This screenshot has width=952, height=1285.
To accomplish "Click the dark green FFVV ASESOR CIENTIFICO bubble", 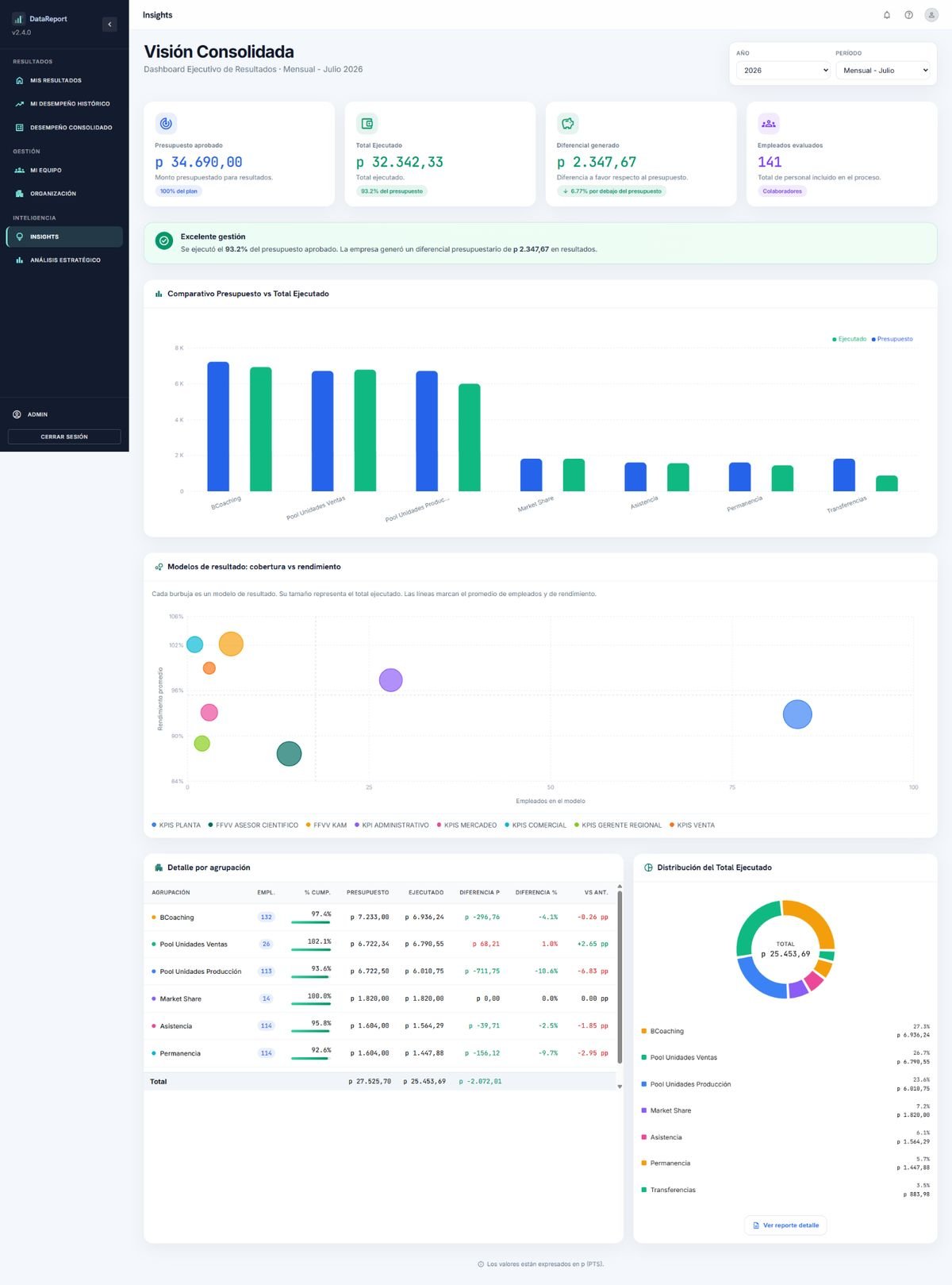I will click(x=289, y=753).
